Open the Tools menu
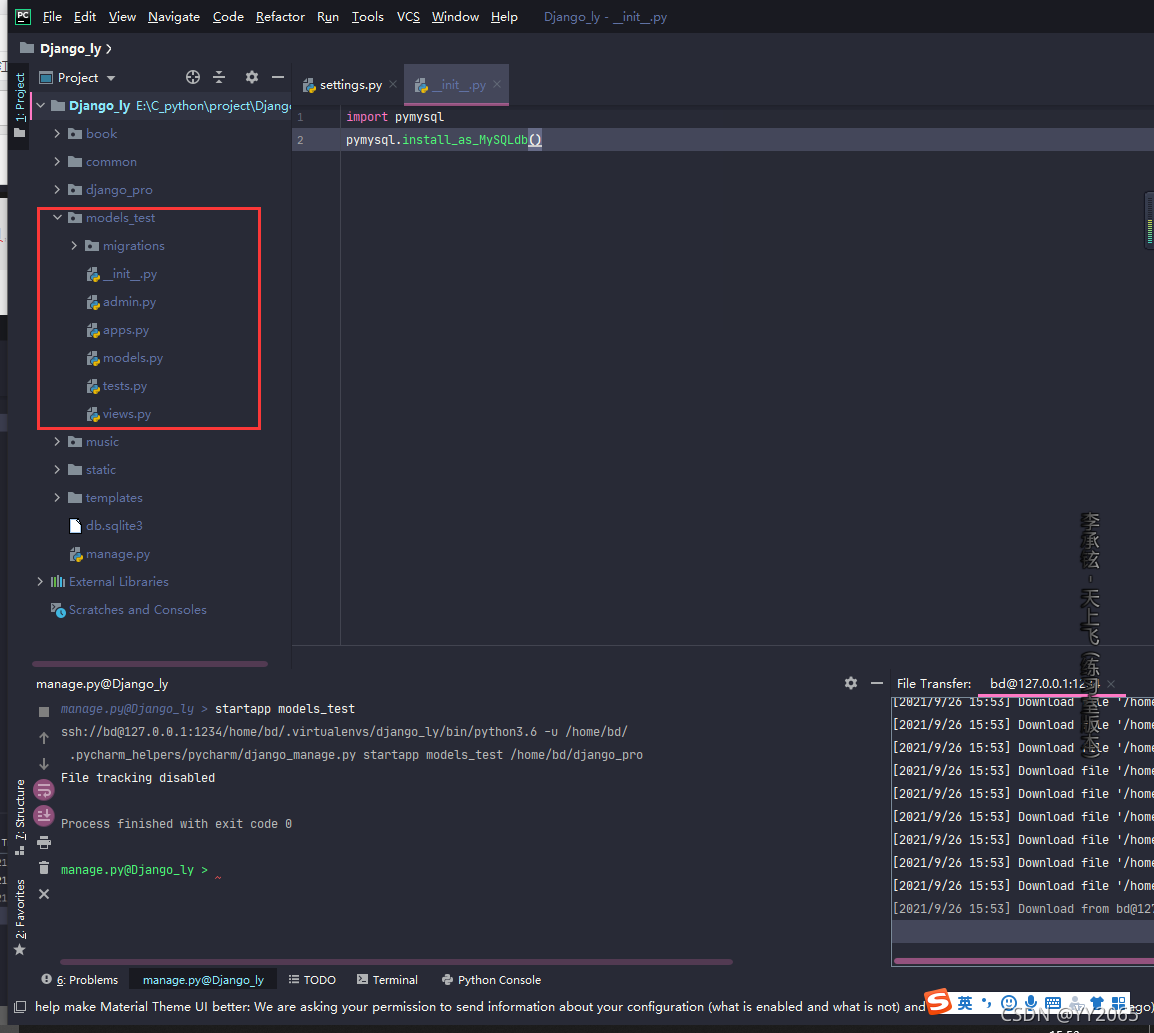1154x1033 pixels. 367,16
